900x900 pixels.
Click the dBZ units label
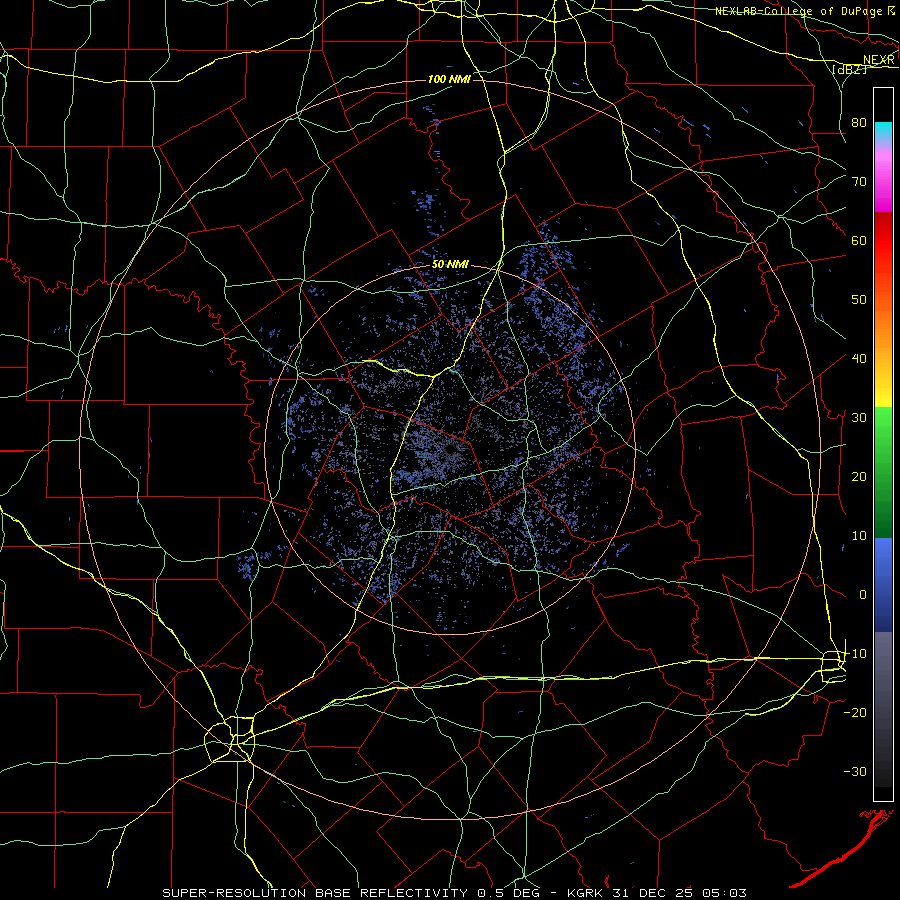(850, 69)
